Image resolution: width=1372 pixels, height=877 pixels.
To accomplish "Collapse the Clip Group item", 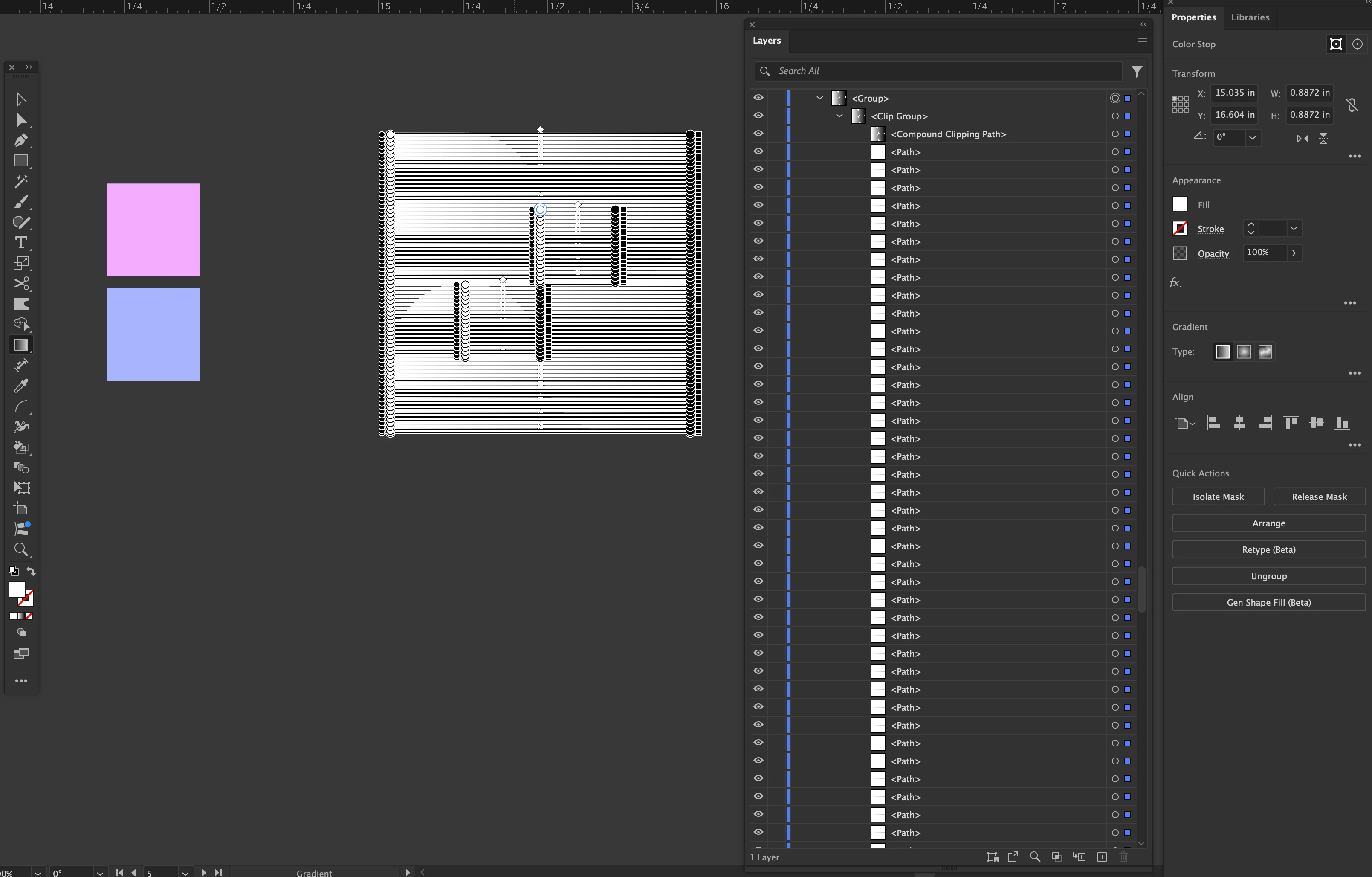I will 839,116.
